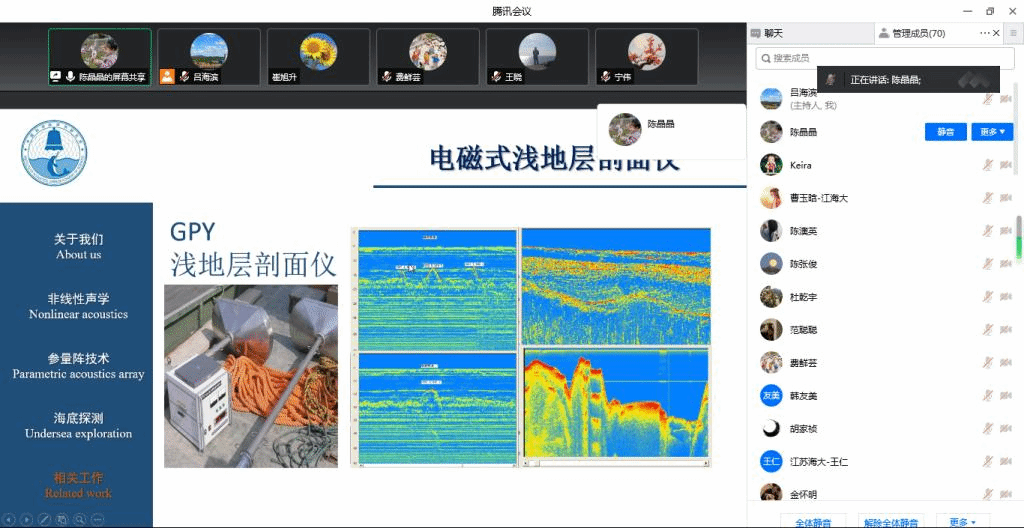This screenshot has height=528, width=1024.
Task: Toggle microphone for 胡家祯
Action: [x=987, y=429]
